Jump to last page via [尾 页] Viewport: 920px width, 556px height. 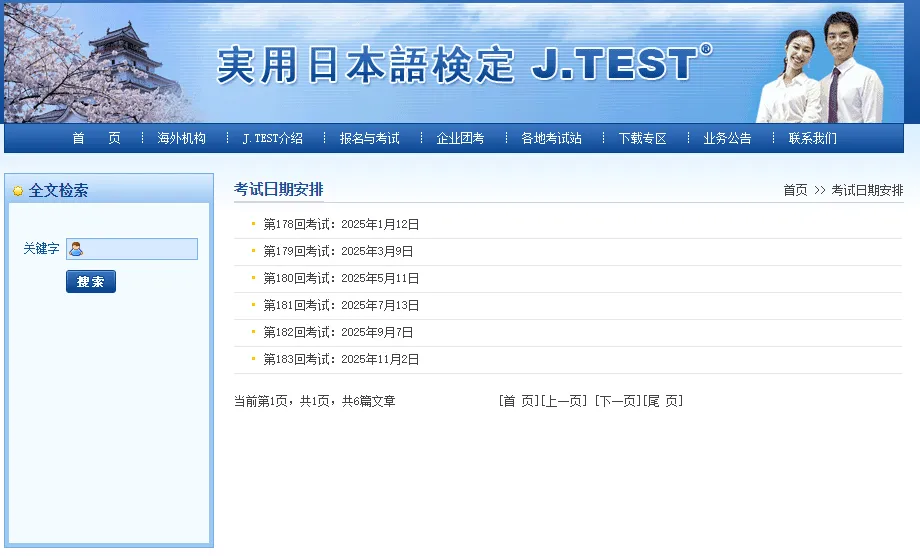(663, 401)
